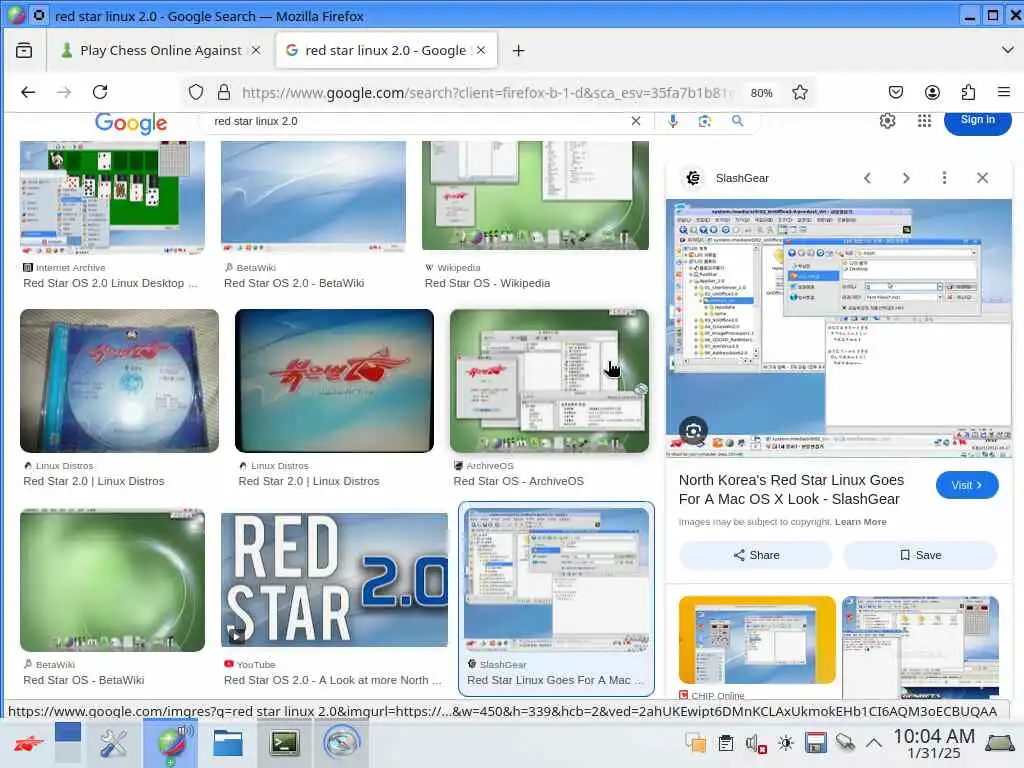Open Internet Archive solitaire desktop thumbnail
This screenshot has width=1024, height=768.
coord(112,198)
